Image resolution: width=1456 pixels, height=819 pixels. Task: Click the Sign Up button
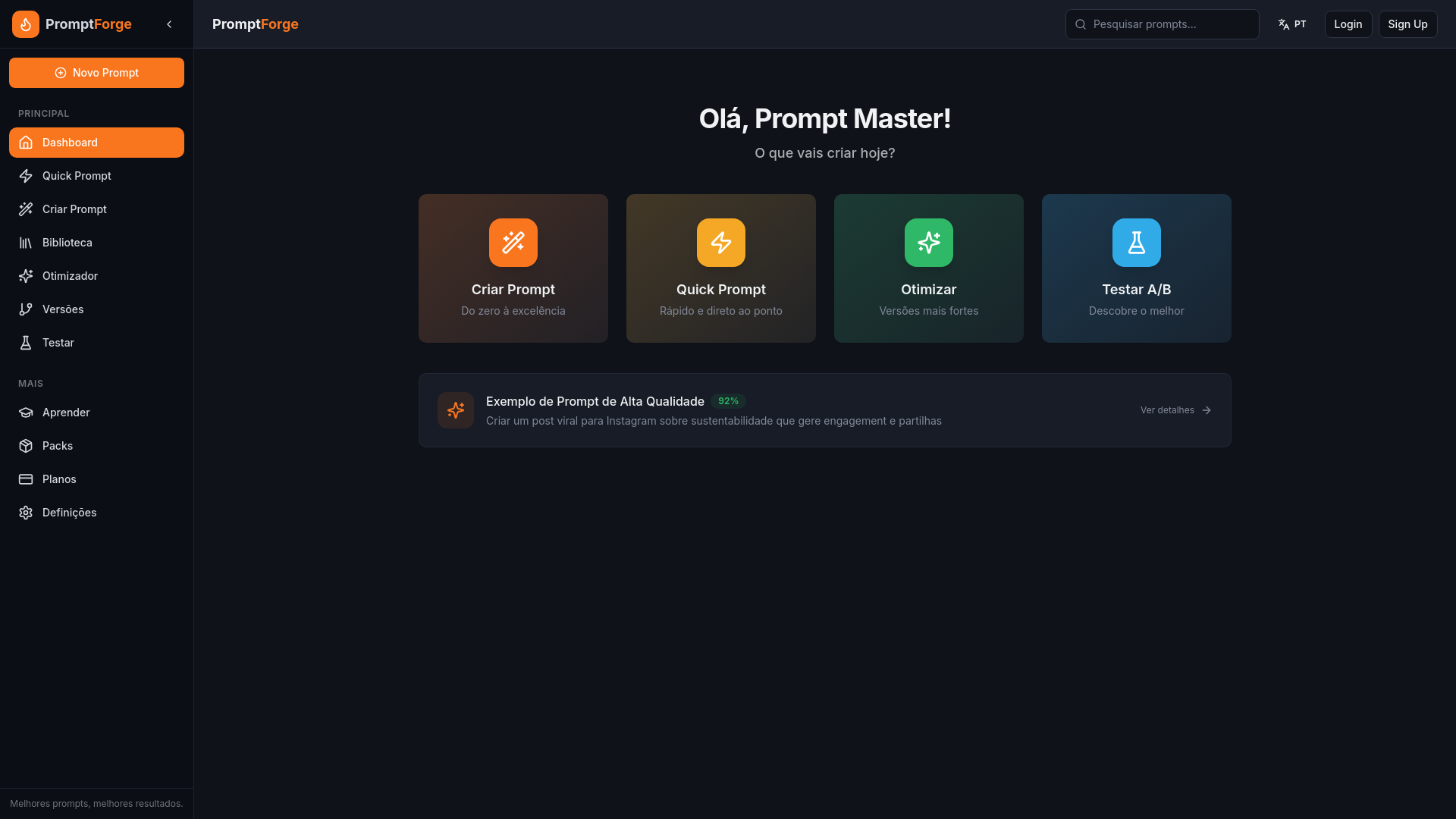click(1407, 24)
